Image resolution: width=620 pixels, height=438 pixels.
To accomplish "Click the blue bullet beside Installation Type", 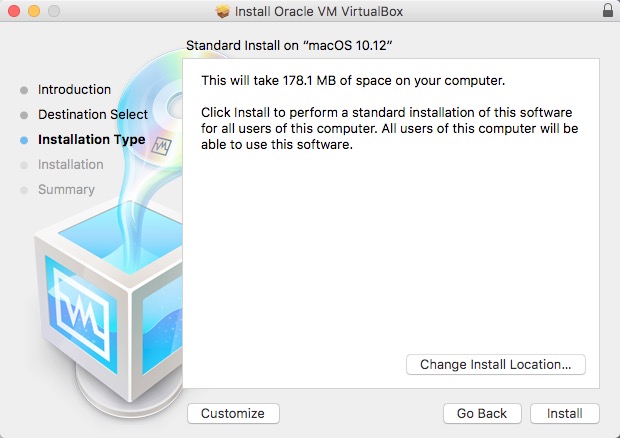I will (x=24, y=140).
